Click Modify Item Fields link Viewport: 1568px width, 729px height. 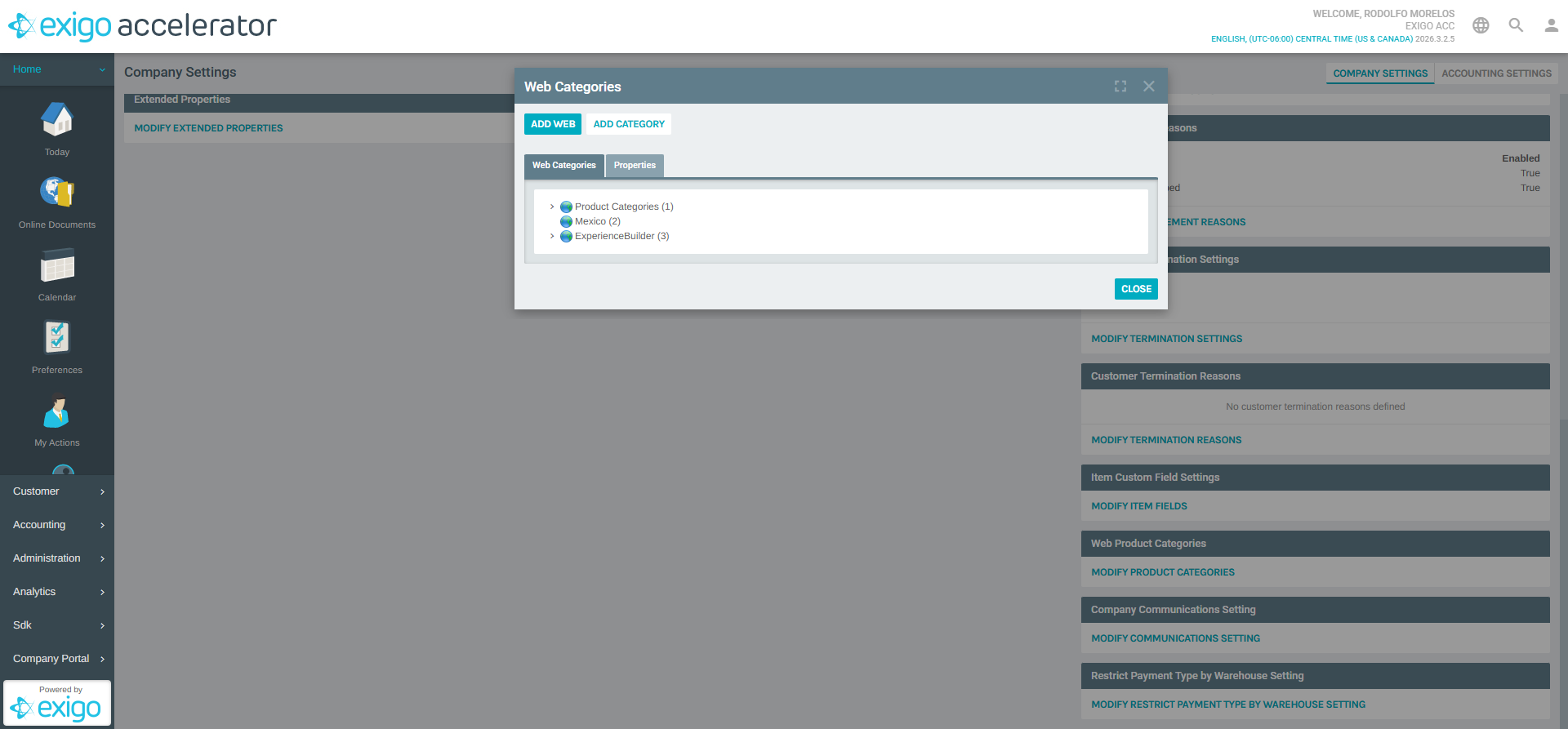(x=1139, y=506)
